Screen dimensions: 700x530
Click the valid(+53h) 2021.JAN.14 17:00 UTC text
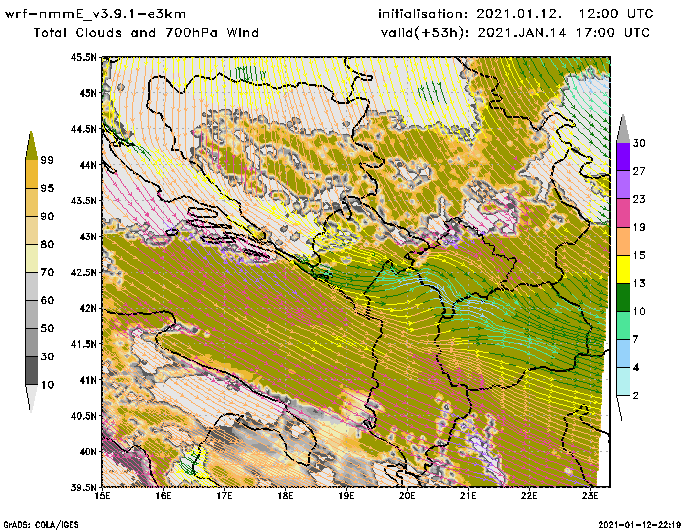(x=515, y=33)
